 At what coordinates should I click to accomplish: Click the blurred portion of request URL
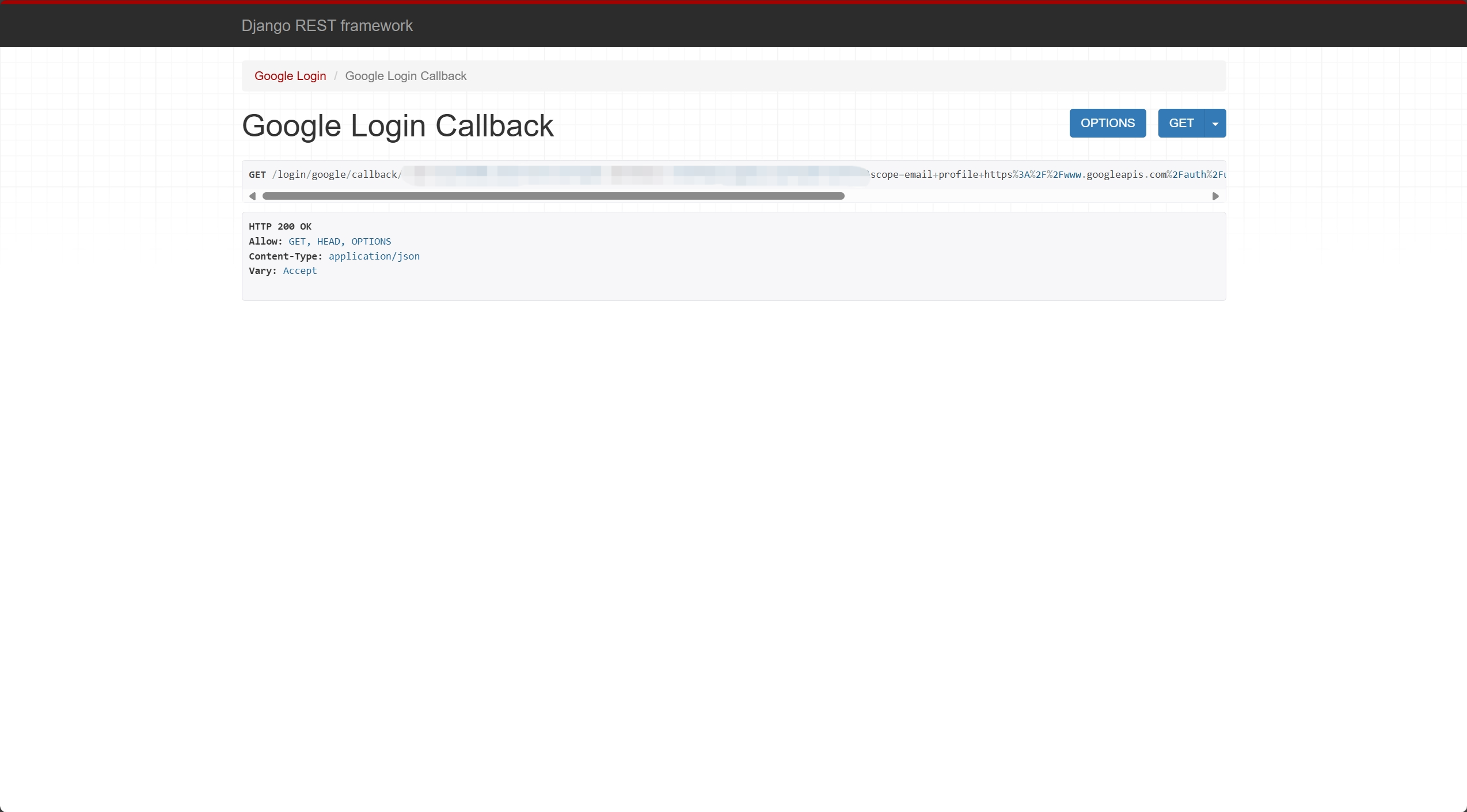pyautogui.click(x=633, y=175)
